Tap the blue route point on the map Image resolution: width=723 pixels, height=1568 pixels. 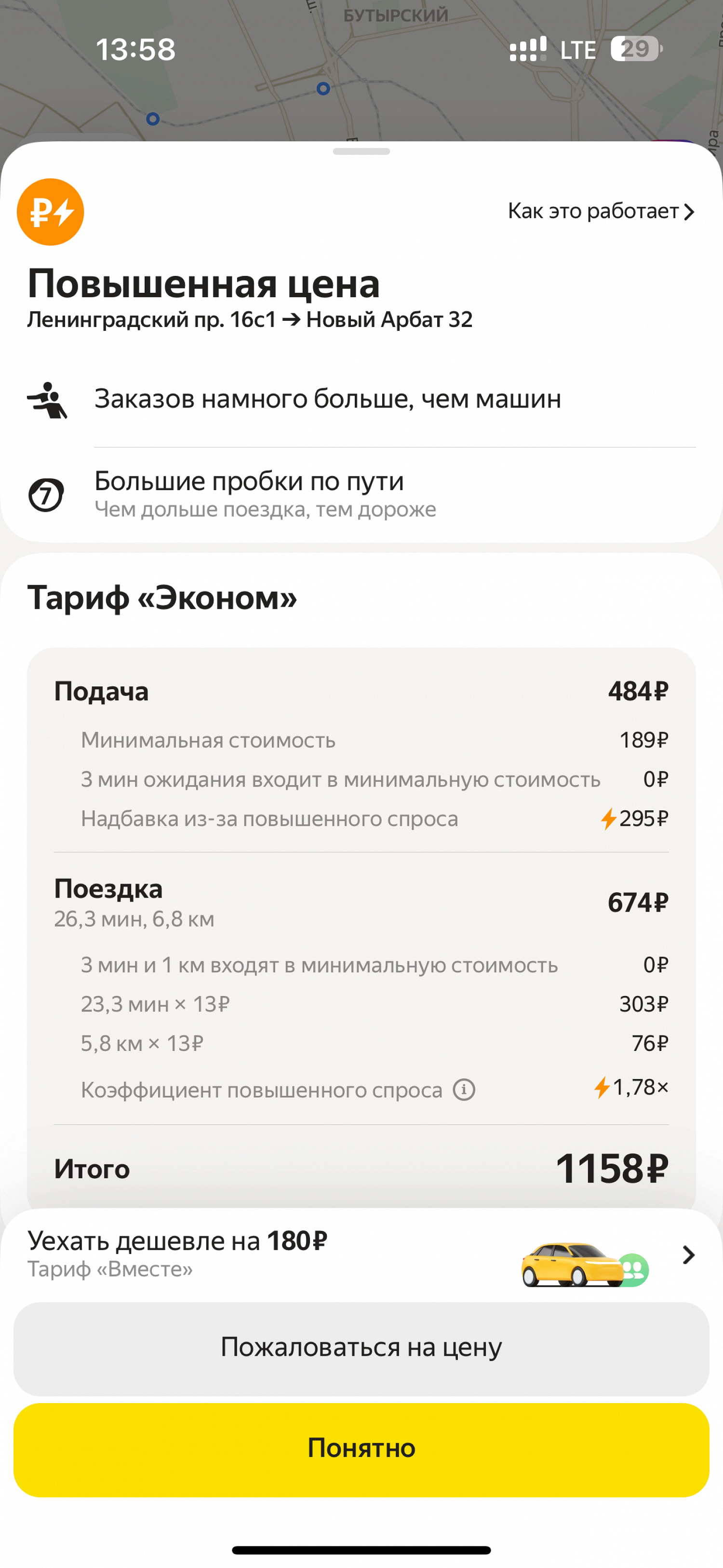coord(323,89)
